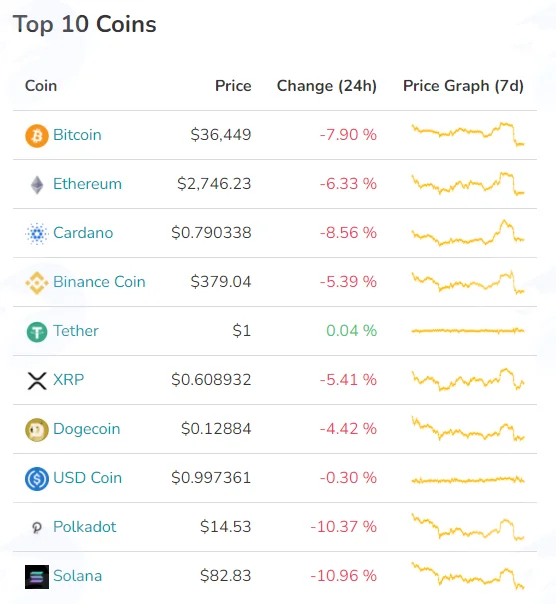Click the Solana dark square logo
This screenshot has height=604, width=556.
[x=37, y=577]
